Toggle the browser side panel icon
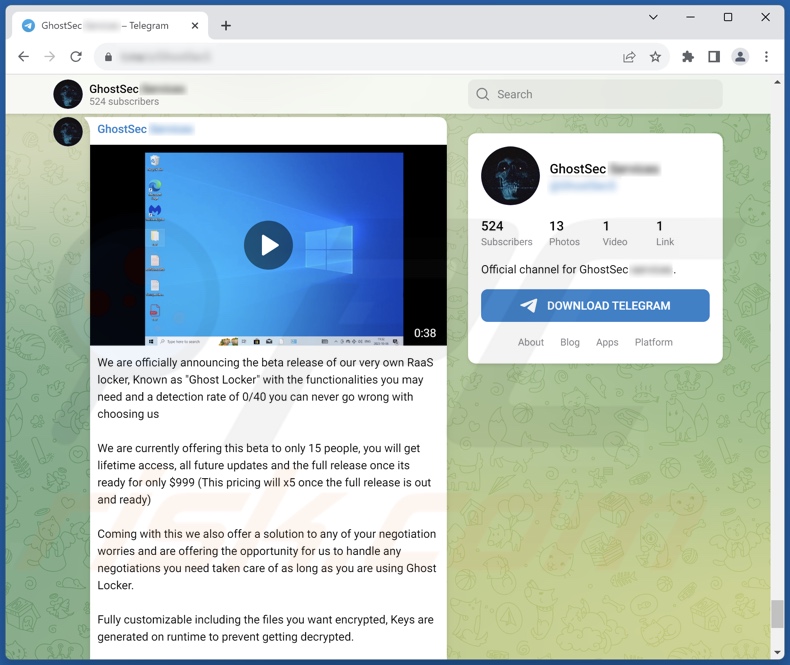This screenshot has width=790, height=665. click(x=714, y=57)
